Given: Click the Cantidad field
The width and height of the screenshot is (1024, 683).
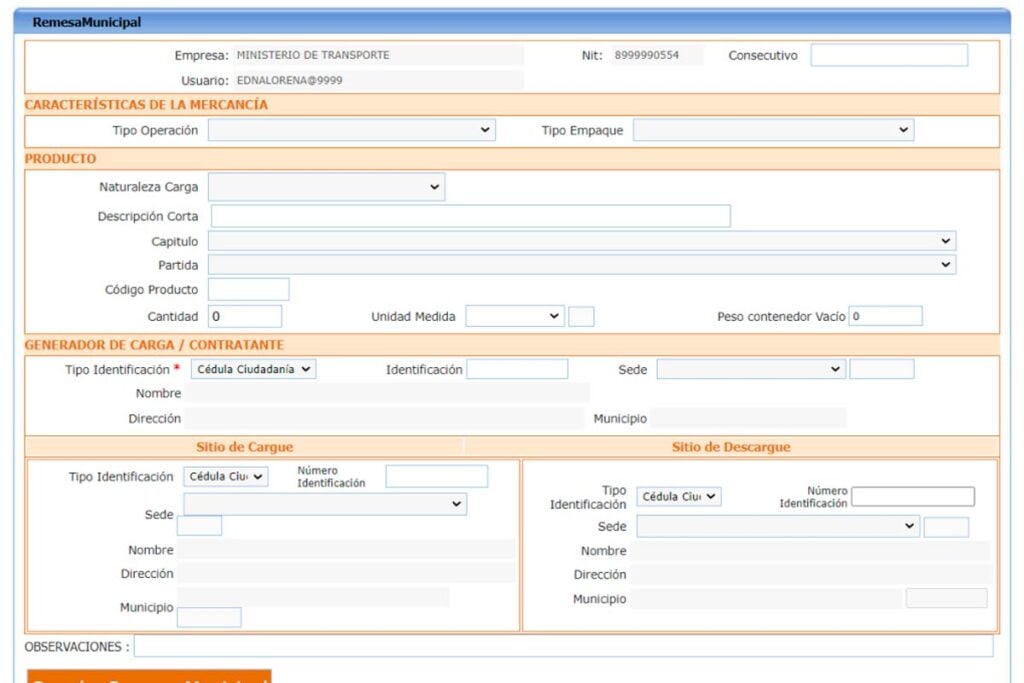Looking at the screenshot, I should pos(245,316).
